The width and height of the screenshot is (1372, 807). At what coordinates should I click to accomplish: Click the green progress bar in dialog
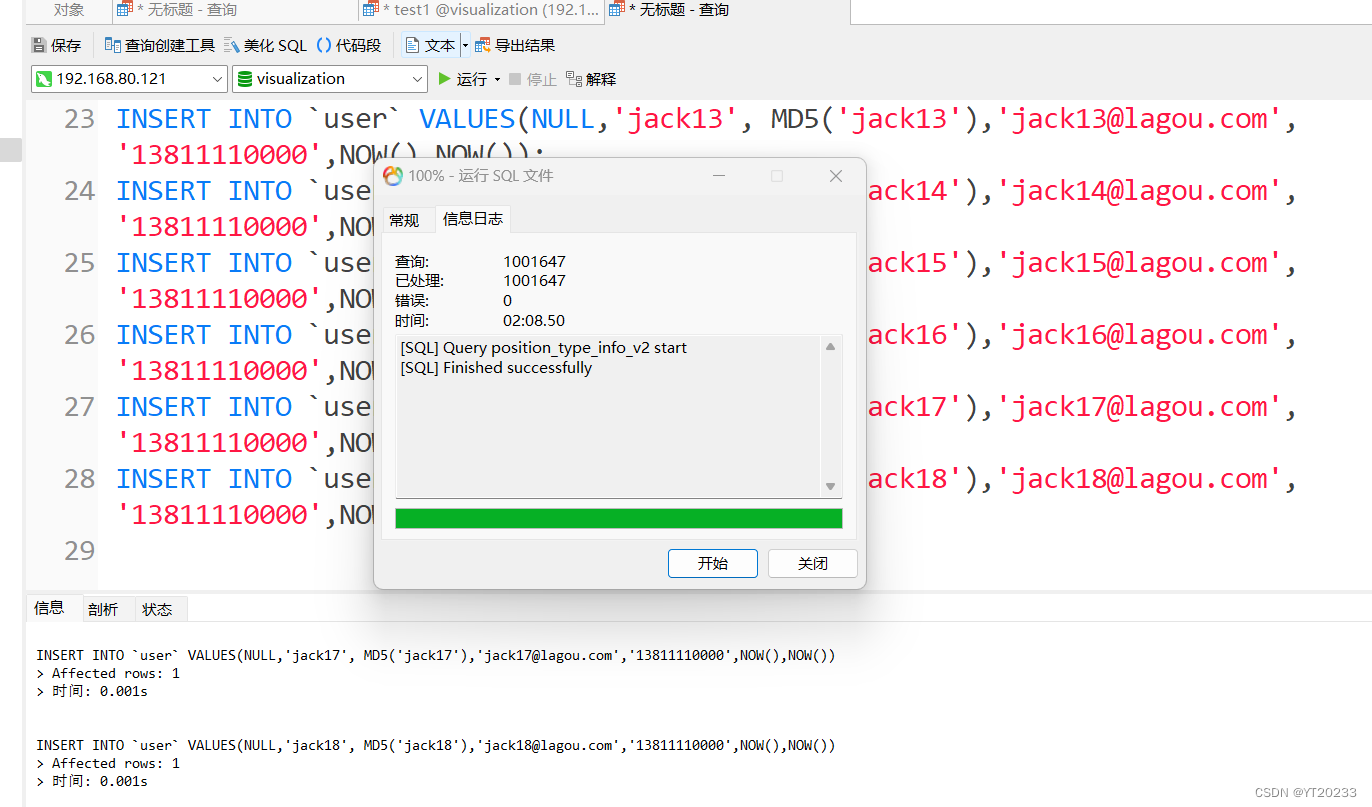(619, 518)
